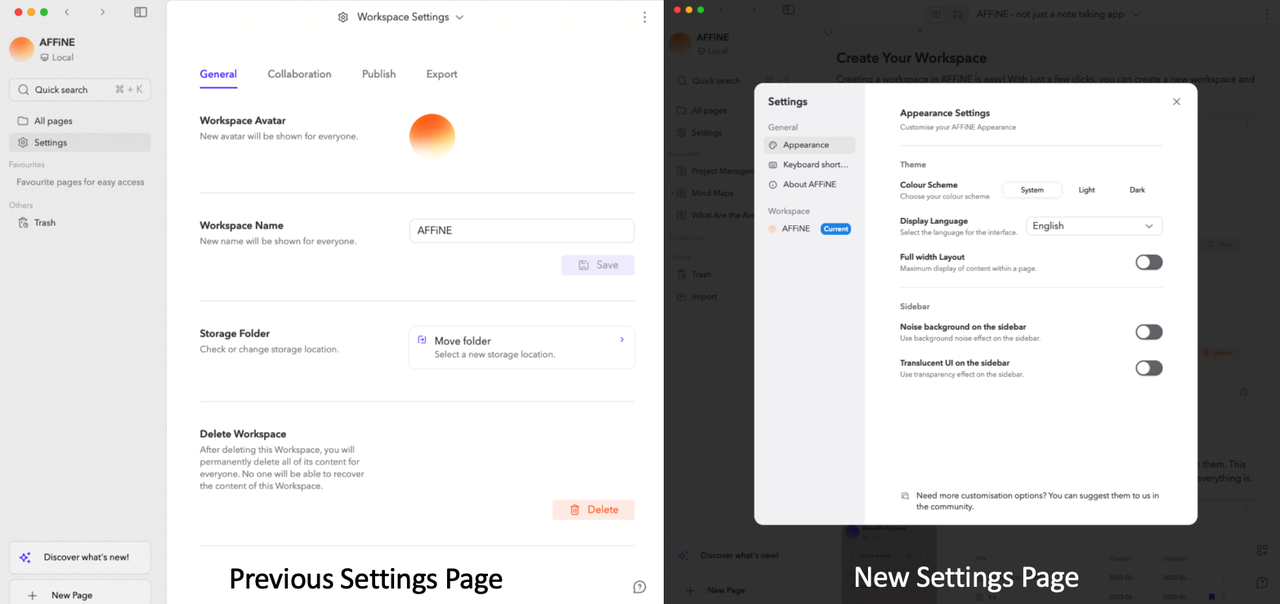Click New Page button in left window
Image resolution: width=1280 pixels, height=604 pixels.
[80, 594]
